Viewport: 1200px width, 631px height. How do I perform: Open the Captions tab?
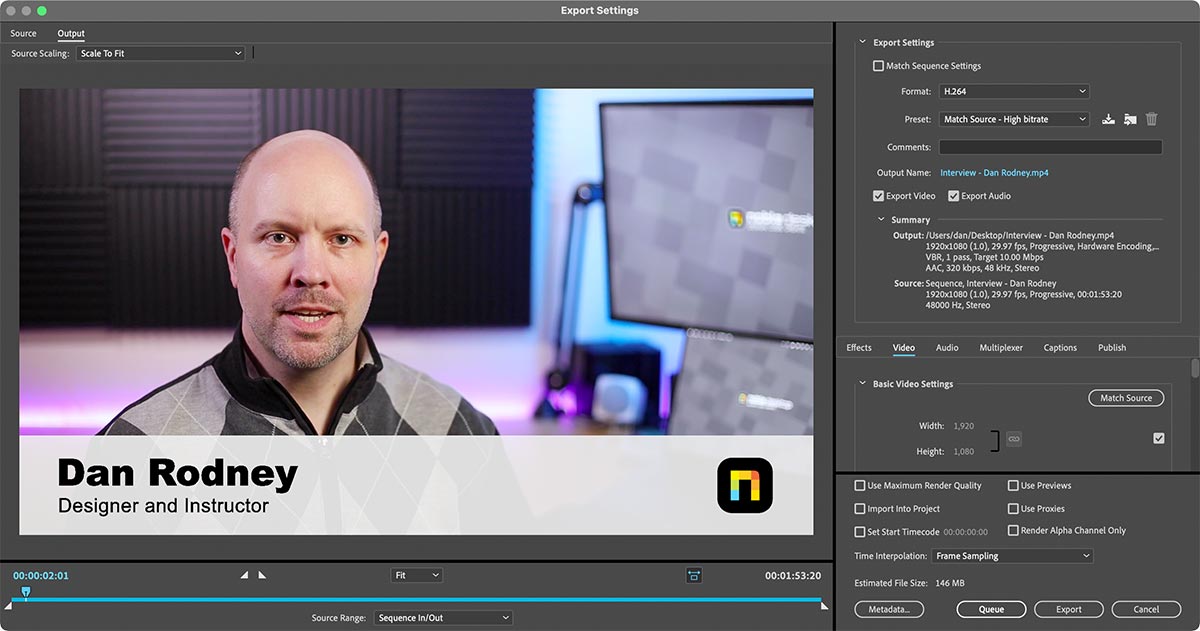1060,347
